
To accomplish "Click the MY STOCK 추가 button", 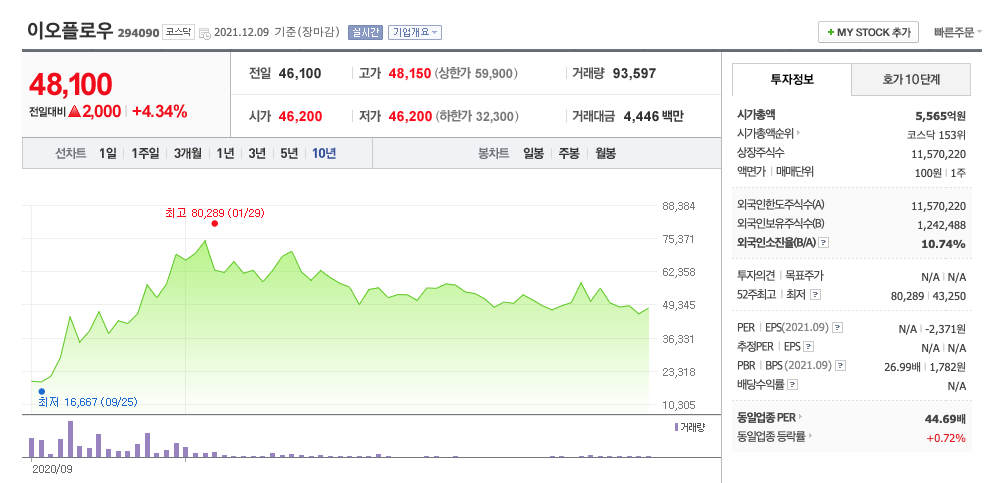I will click(x=868, y=32).
